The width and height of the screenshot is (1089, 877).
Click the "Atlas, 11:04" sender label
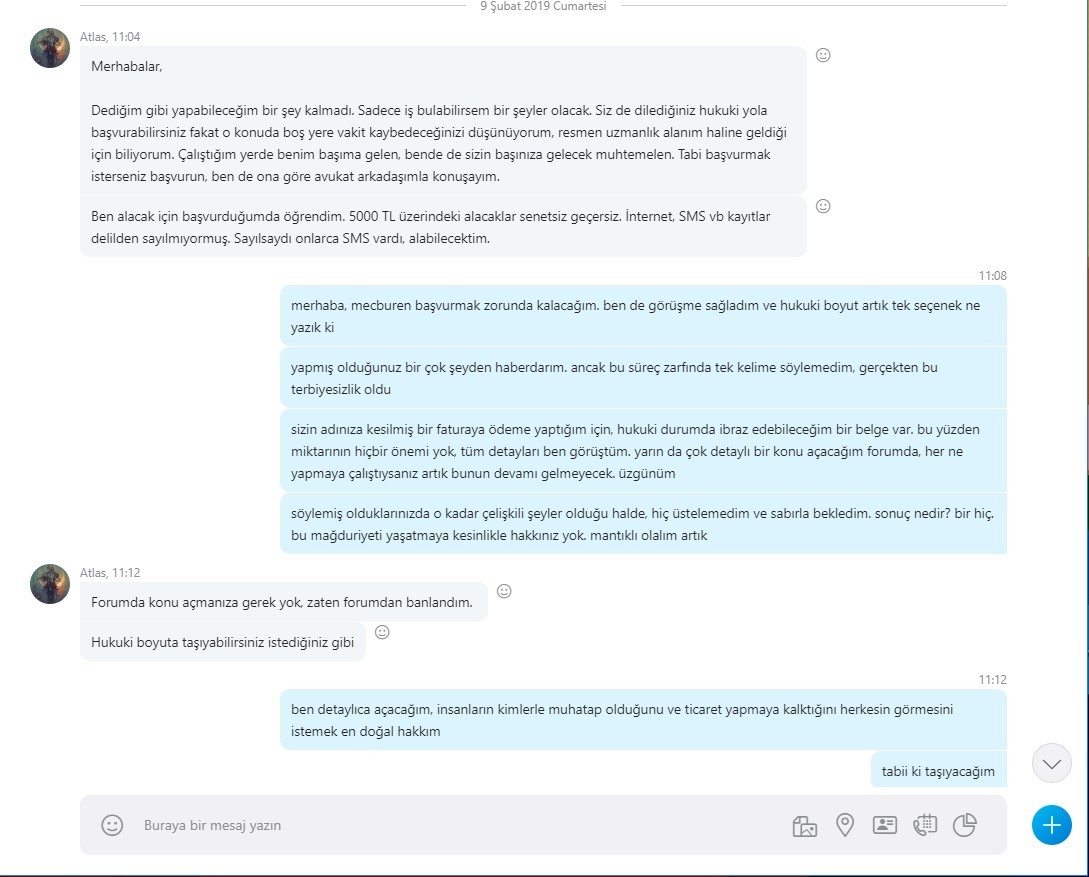tap(110, 37)
